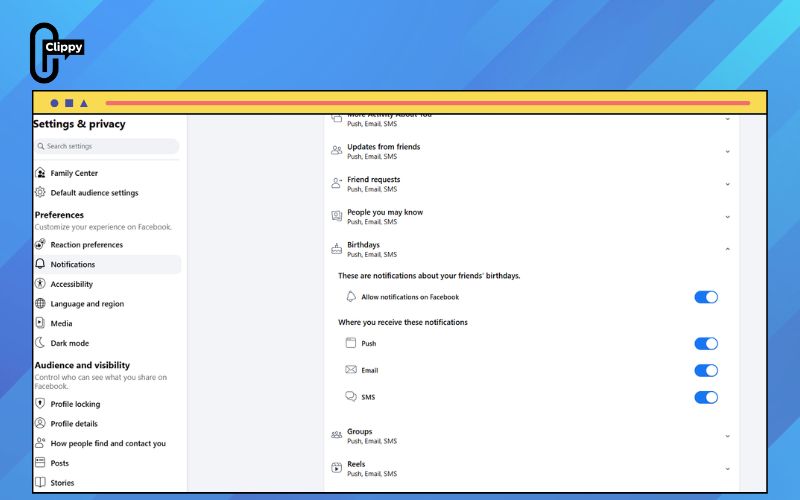Expand the partially visible top section chevron
800x500 pixels.
(728, 119)
